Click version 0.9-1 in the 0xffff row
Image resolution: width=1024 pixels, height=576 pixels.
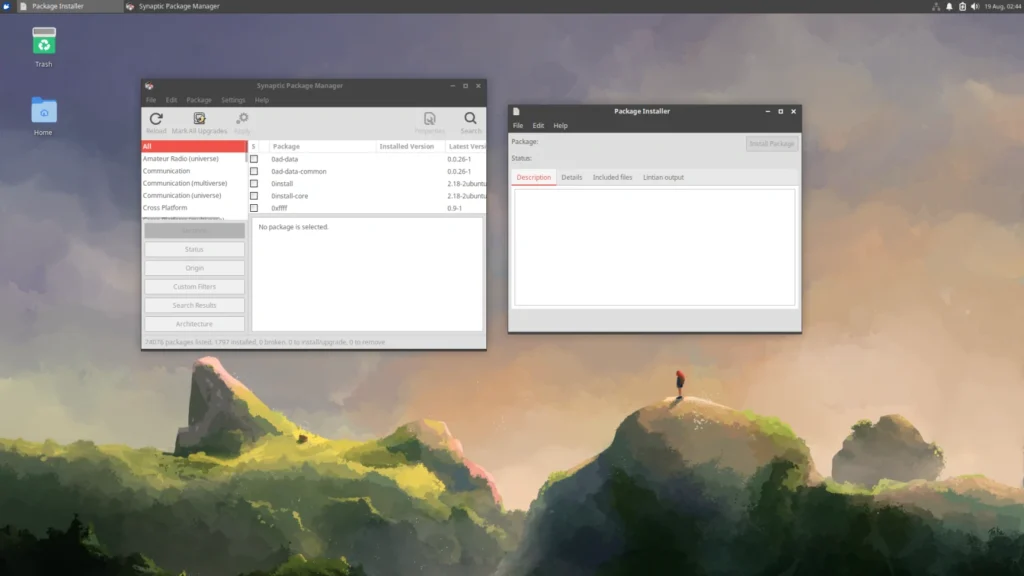pos(455,208)
